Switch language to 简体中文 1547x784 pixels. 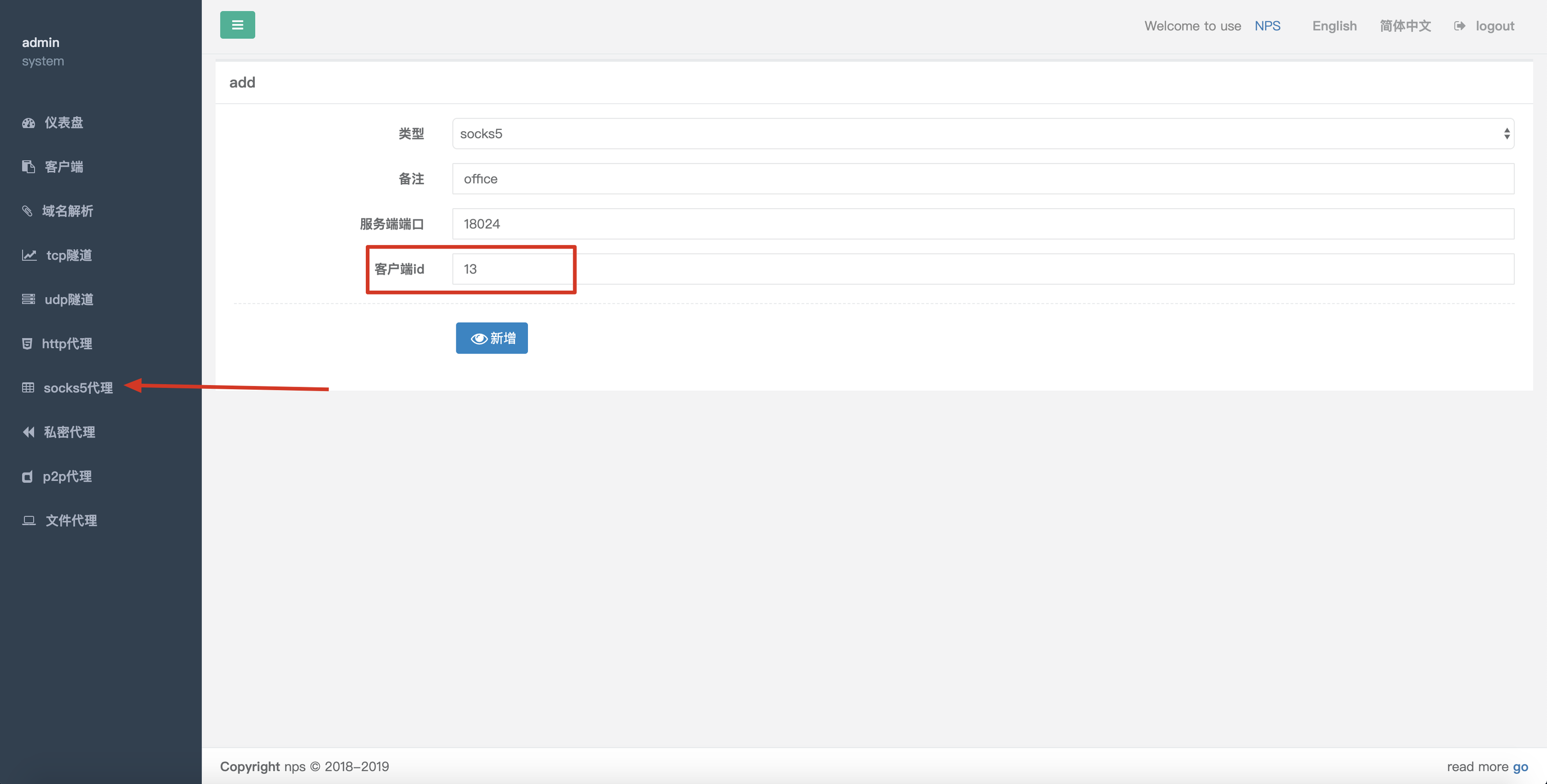pyautogui.click(x=1405, y=26)
